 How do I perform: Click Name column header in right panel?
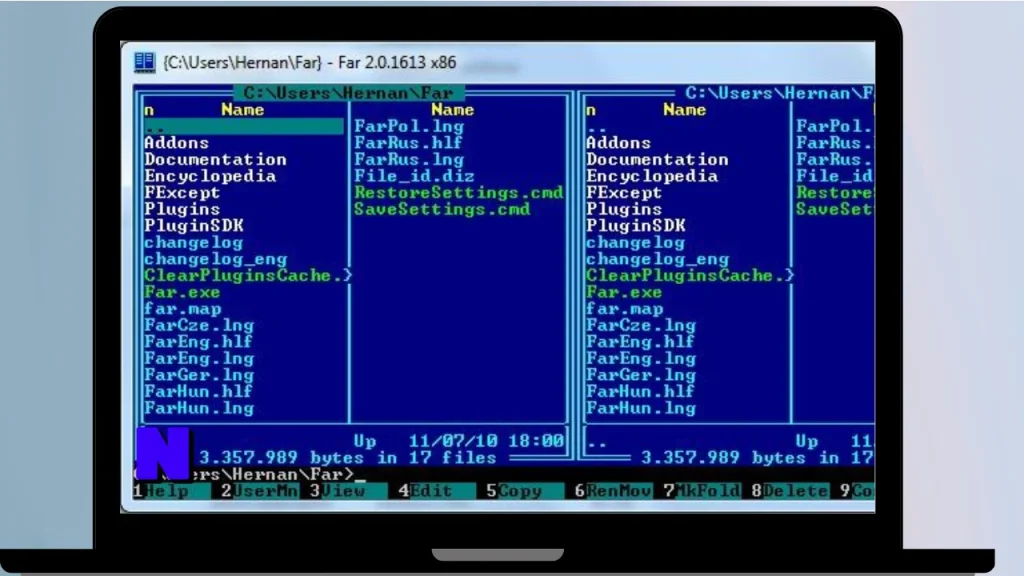click(684, 110)
